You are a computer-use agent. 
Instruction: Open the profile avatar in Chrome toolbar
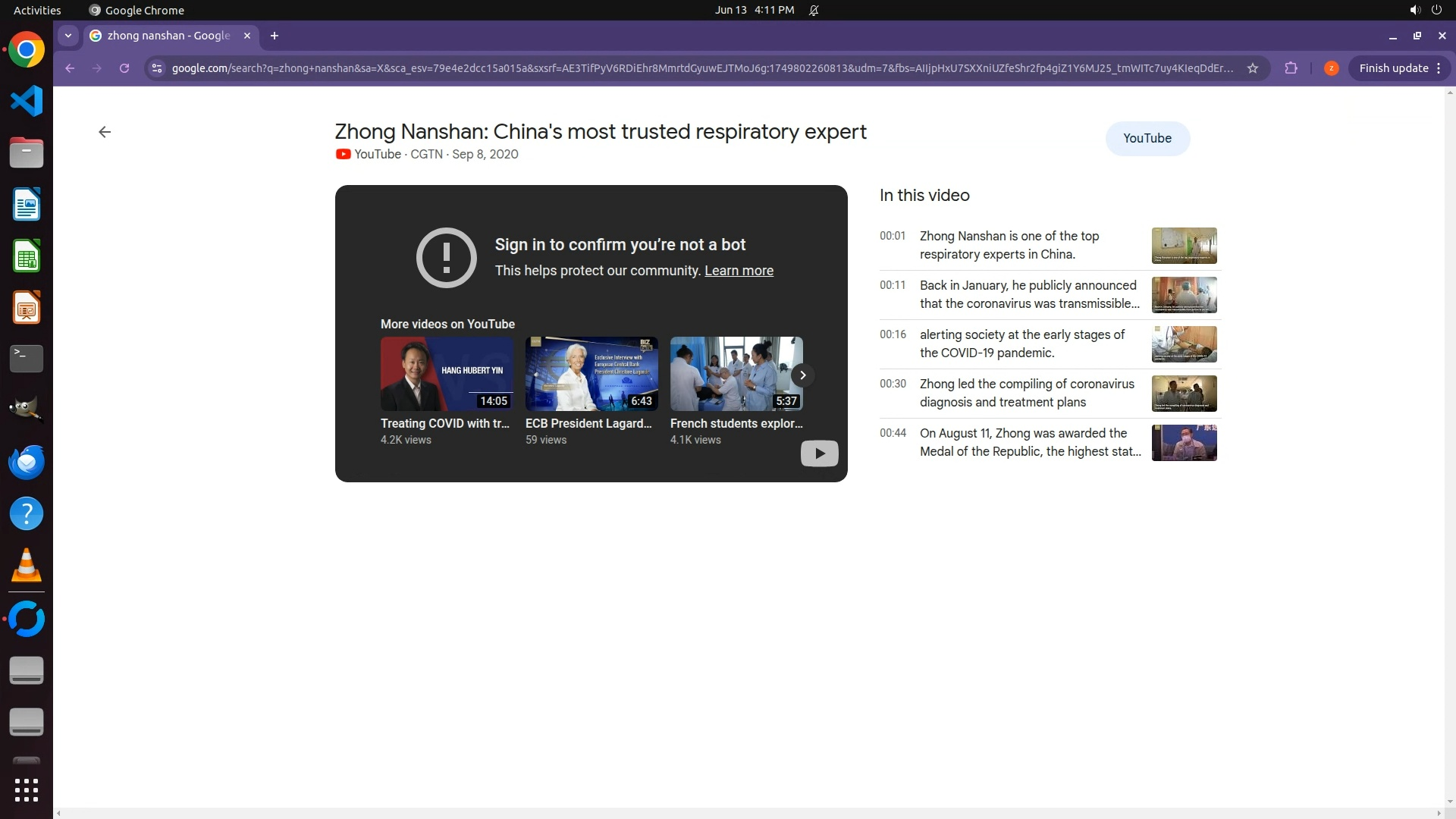[x=1331, y=68]
